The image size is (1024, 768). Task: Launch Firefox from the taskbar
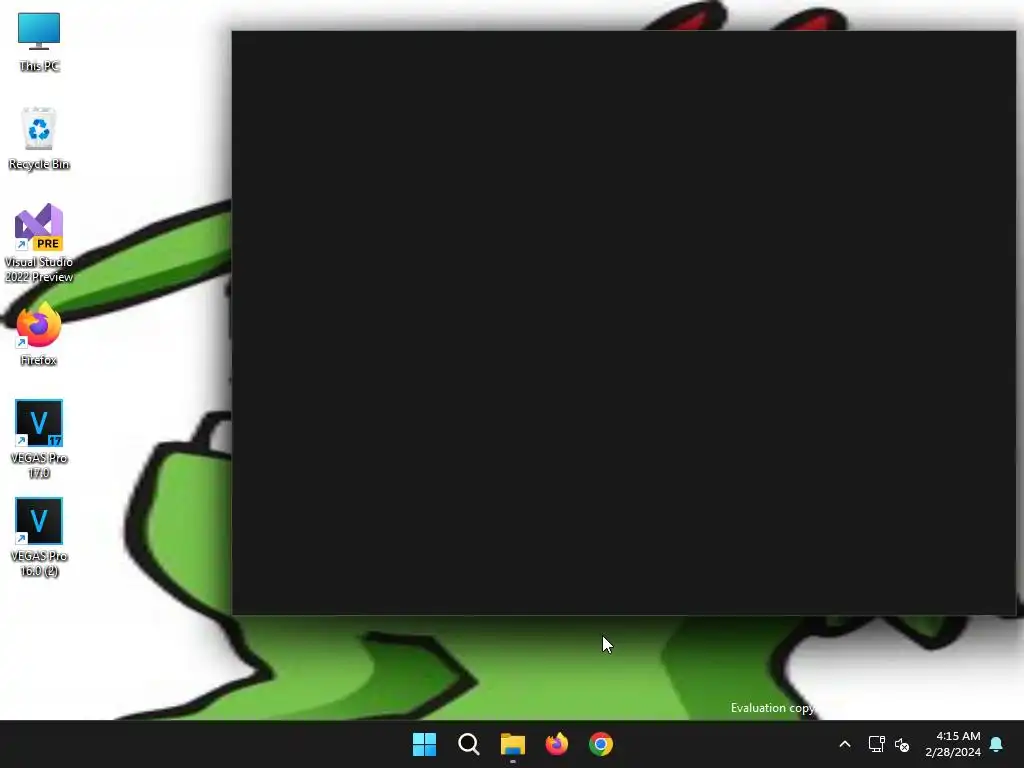pos(557,744)
